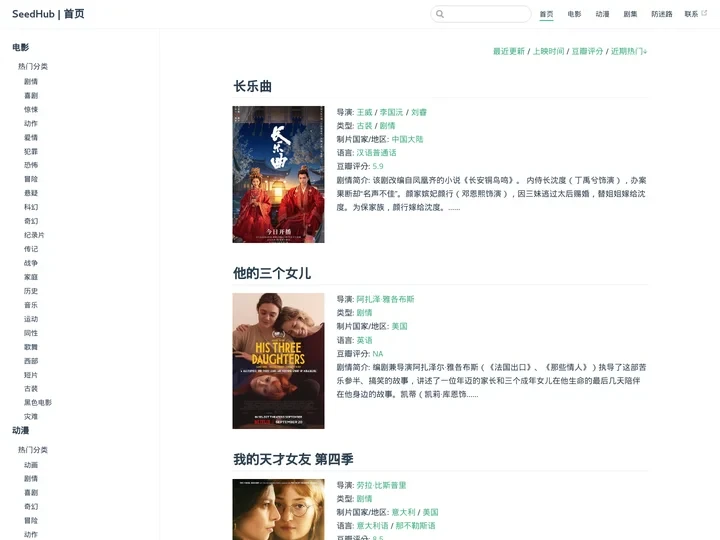Select 惊悚 in the sidebar

[31, 109]
